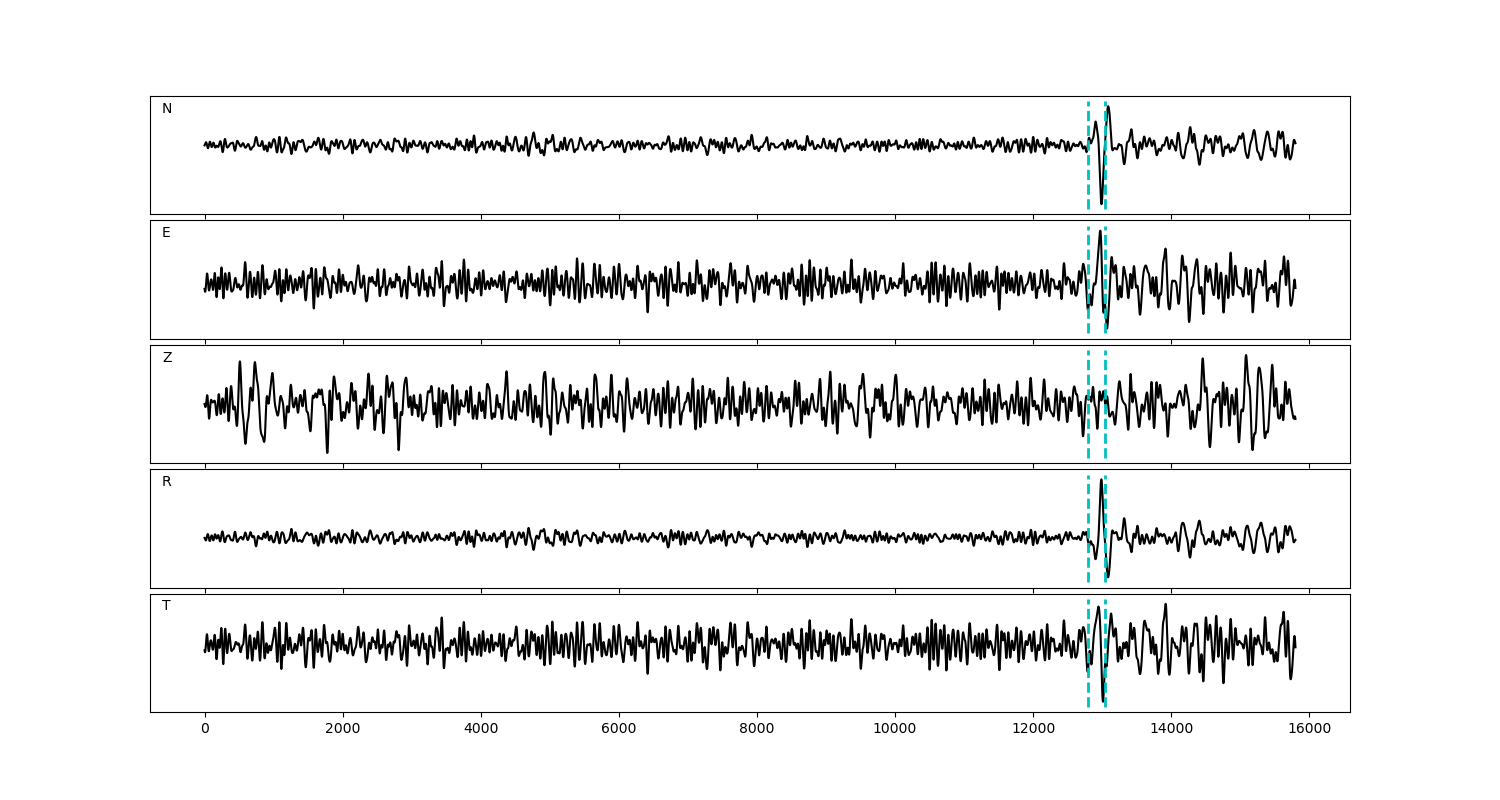Click the 12000 x-axis tick label

pos(1033,729)
